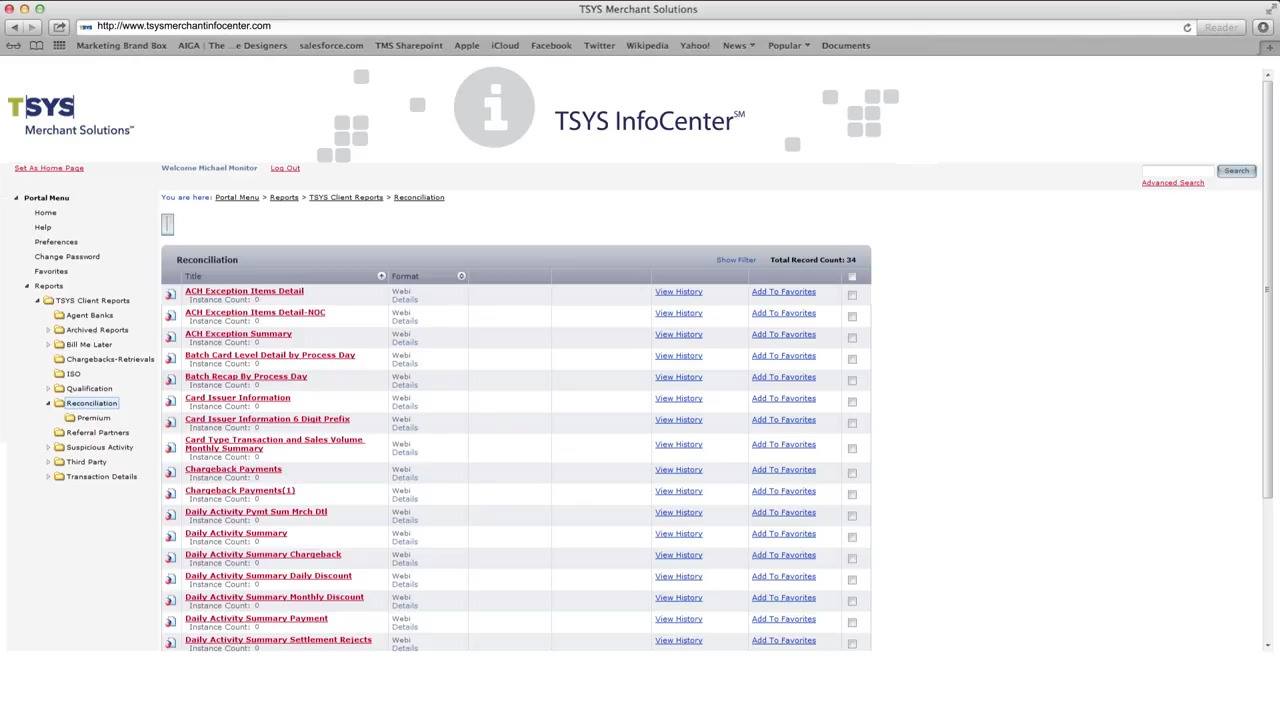This screenshot has width=1280, height=720.
Task: Open the salesforce.com bookmark
Action: pos(331,45)
